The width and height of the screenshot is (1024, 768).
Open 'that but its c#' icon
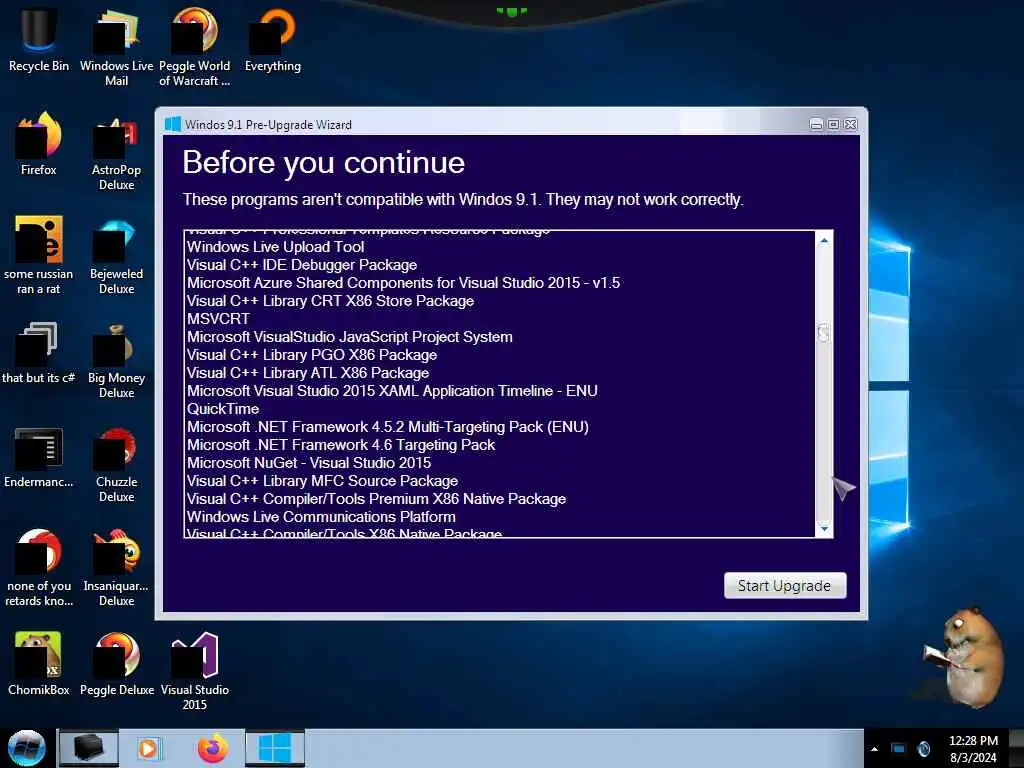pyautogui.click(x=39, y=351)
